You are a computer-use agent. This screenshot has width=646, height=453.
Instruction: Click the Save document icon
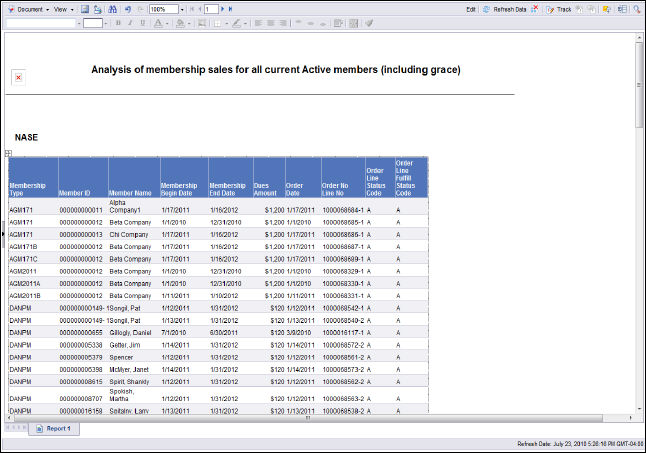(x=85, y=8)
